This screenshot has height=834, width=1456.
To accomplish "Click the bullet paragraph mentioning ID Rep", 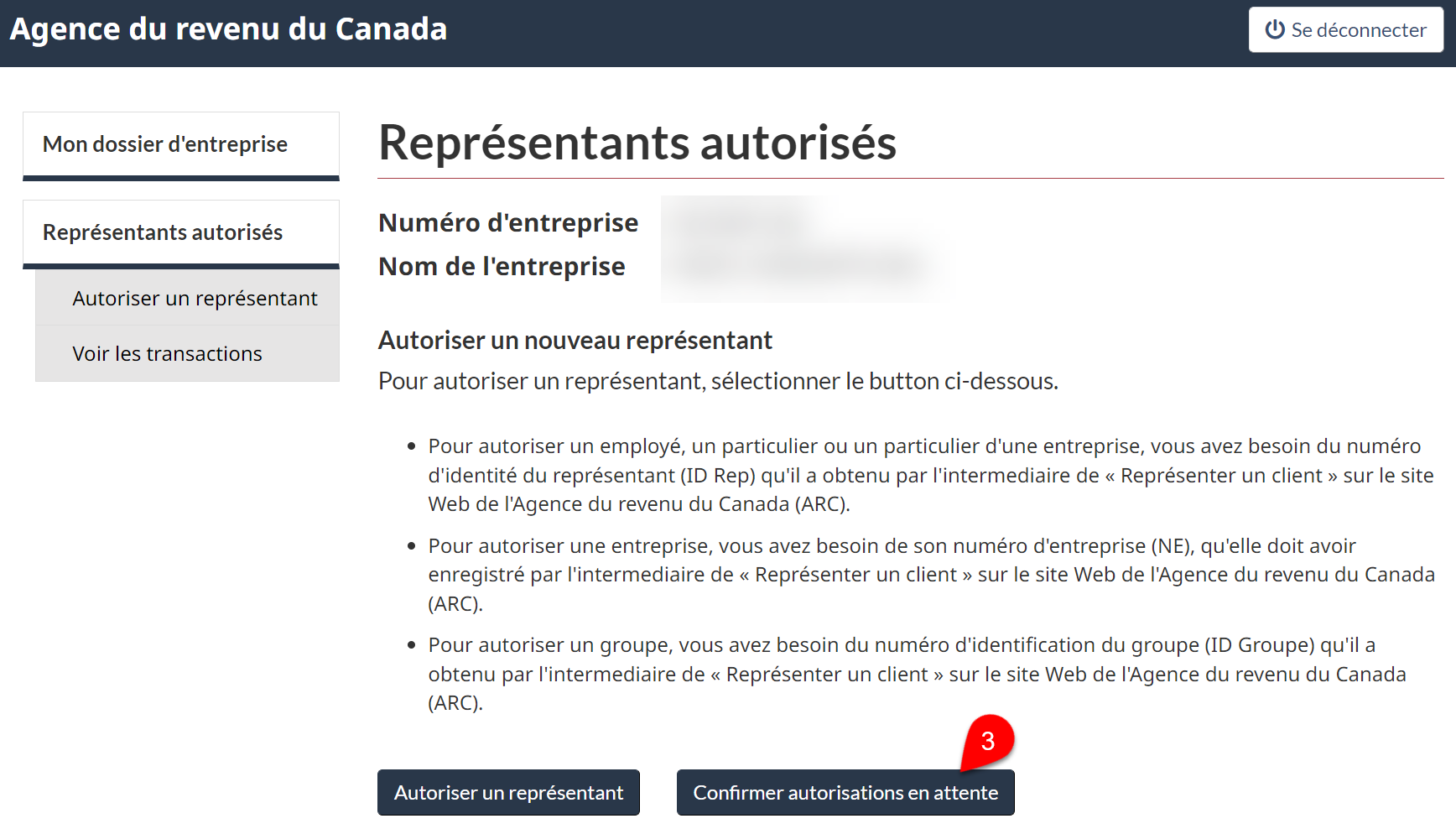I will pyautogui.click(x=931, y=475).
